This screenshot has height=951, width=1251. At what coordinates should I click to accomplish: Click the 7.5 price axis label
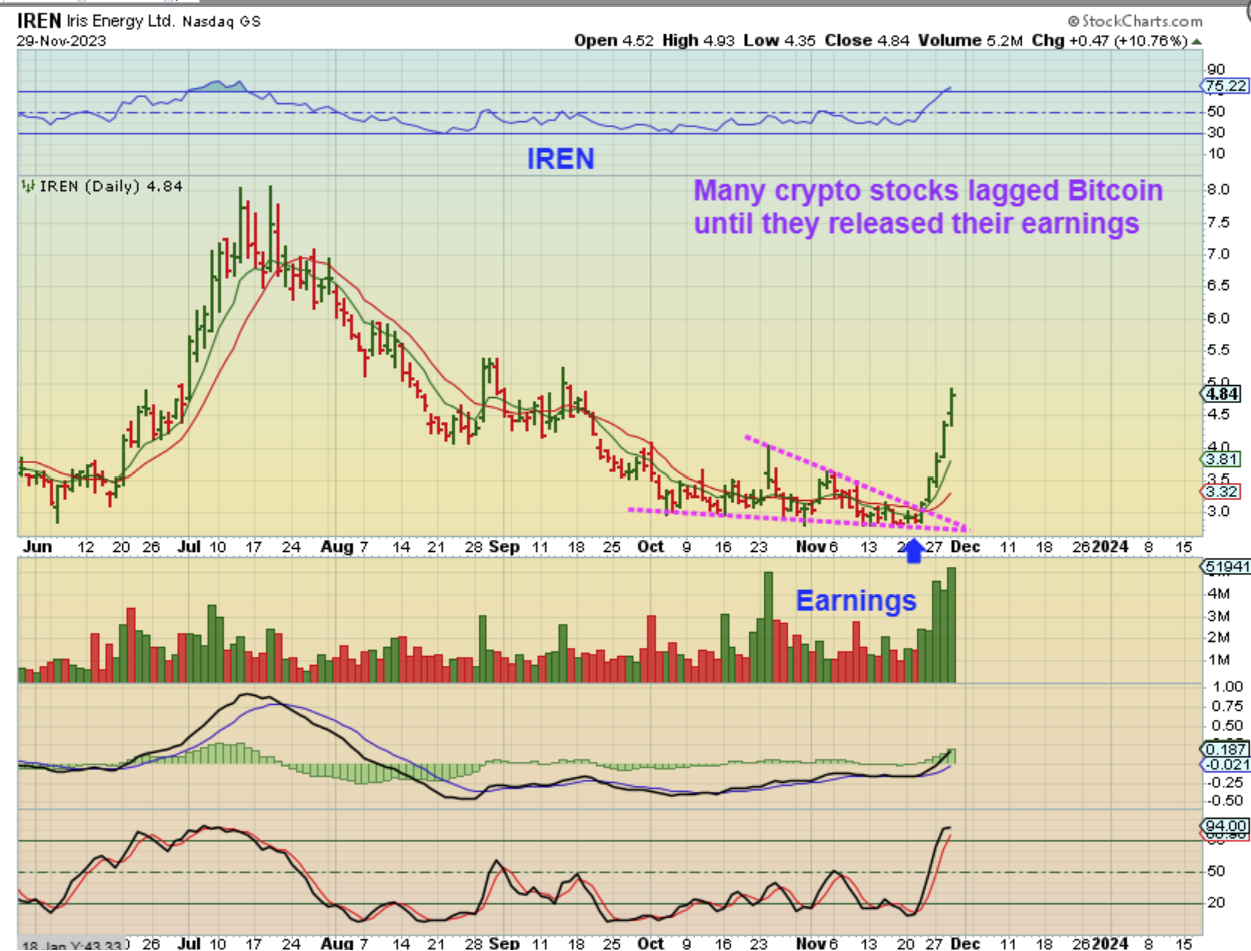point(1219,222)
